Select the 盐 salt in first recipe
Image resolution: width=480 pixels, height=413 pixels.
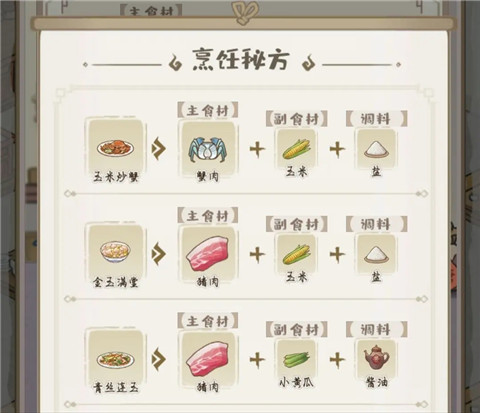[x=376, y=149]
